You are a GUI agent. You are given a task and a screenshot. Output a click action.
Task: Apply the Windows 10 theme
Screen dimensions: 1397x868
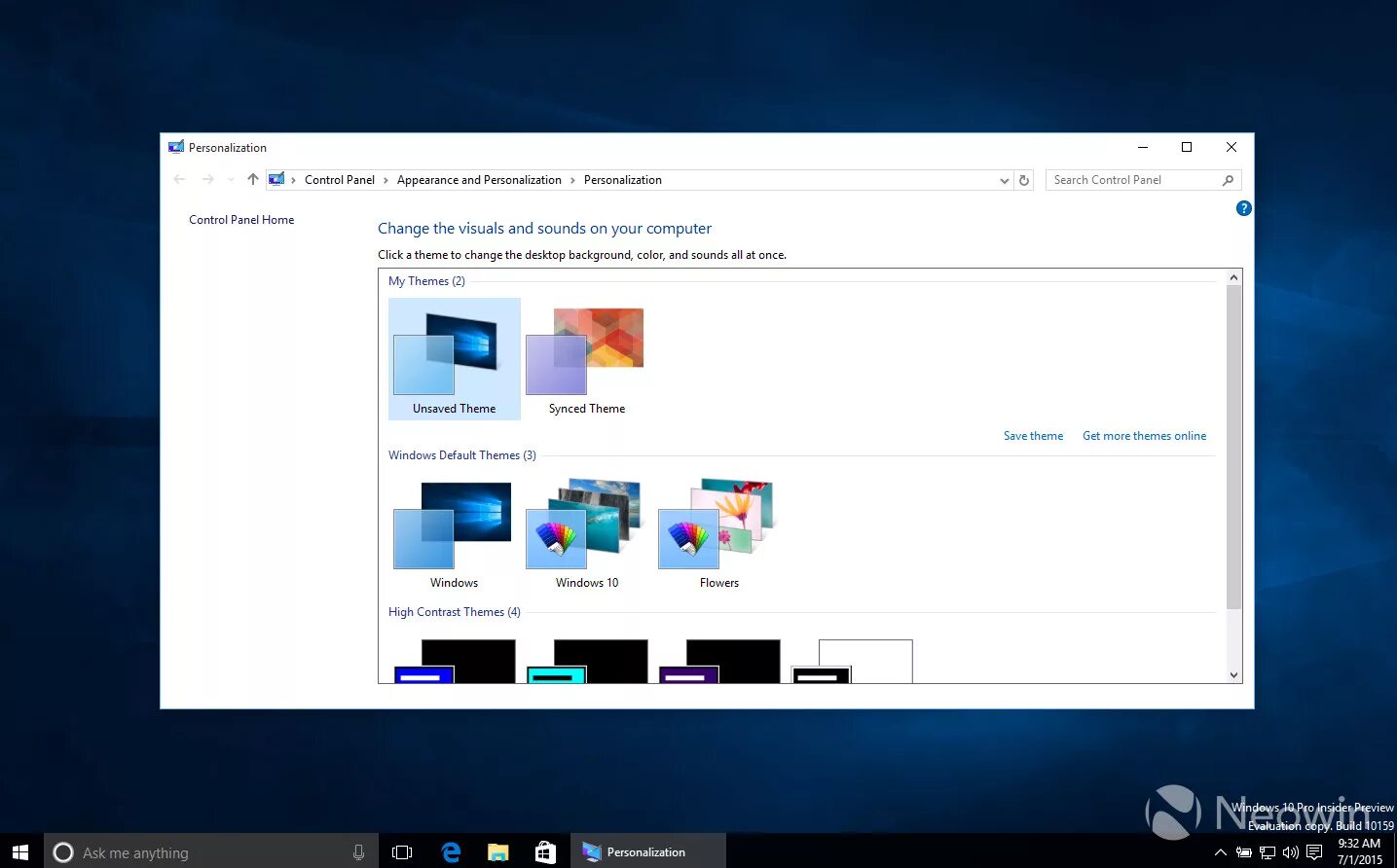point(586,533)
